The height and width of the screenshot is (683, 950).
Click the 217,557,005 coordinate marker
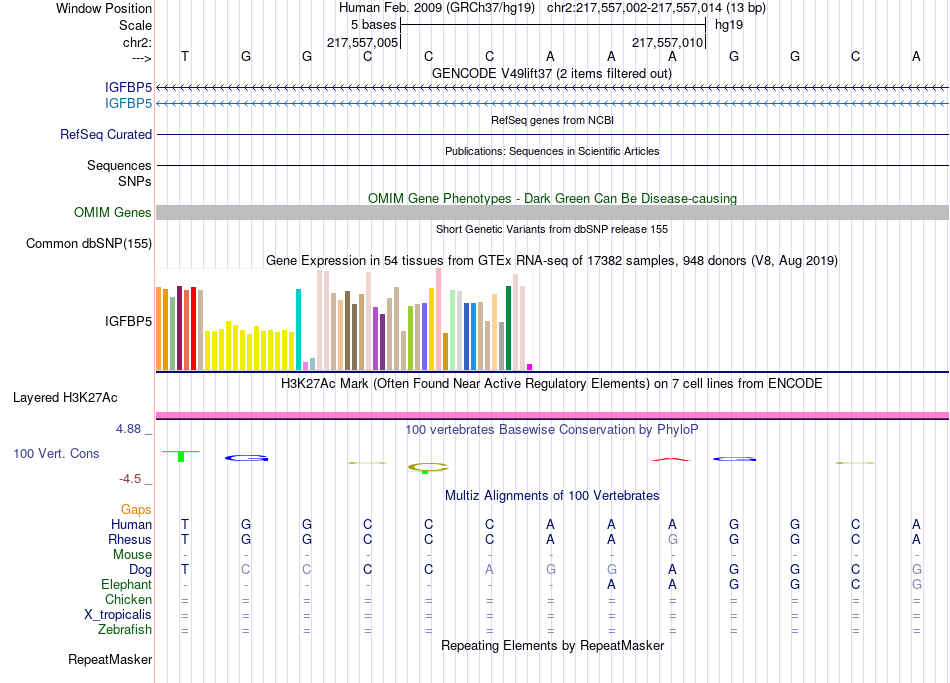pos(362,42)
